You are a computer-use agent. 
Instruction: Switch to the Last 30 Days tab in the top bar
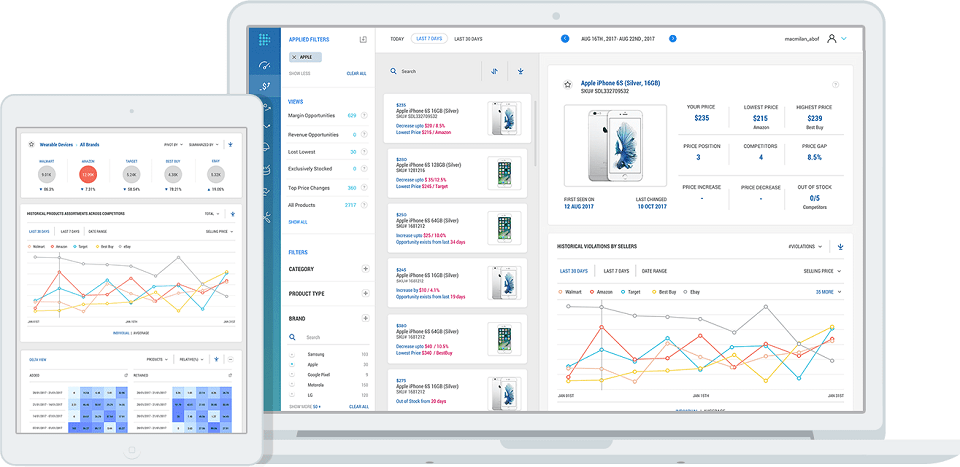[x=468, y=38]
